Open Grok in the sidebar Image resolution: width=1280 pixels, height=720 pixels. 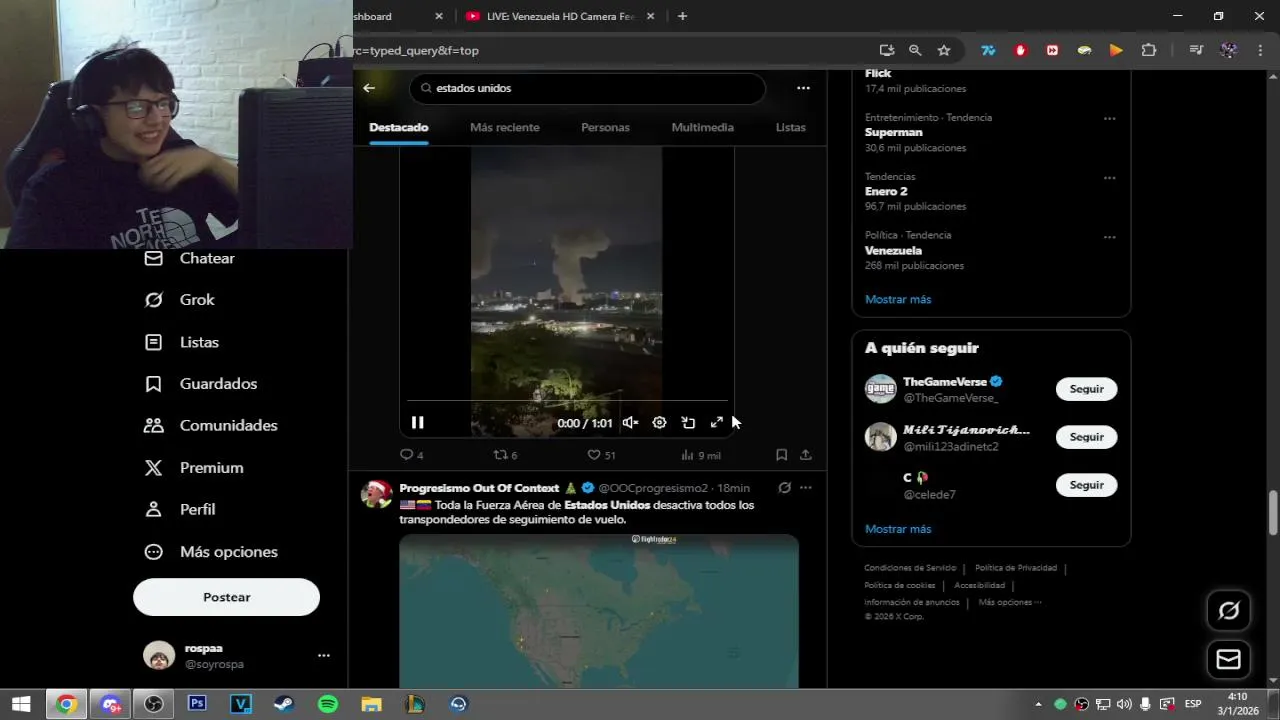pos(180,300)
